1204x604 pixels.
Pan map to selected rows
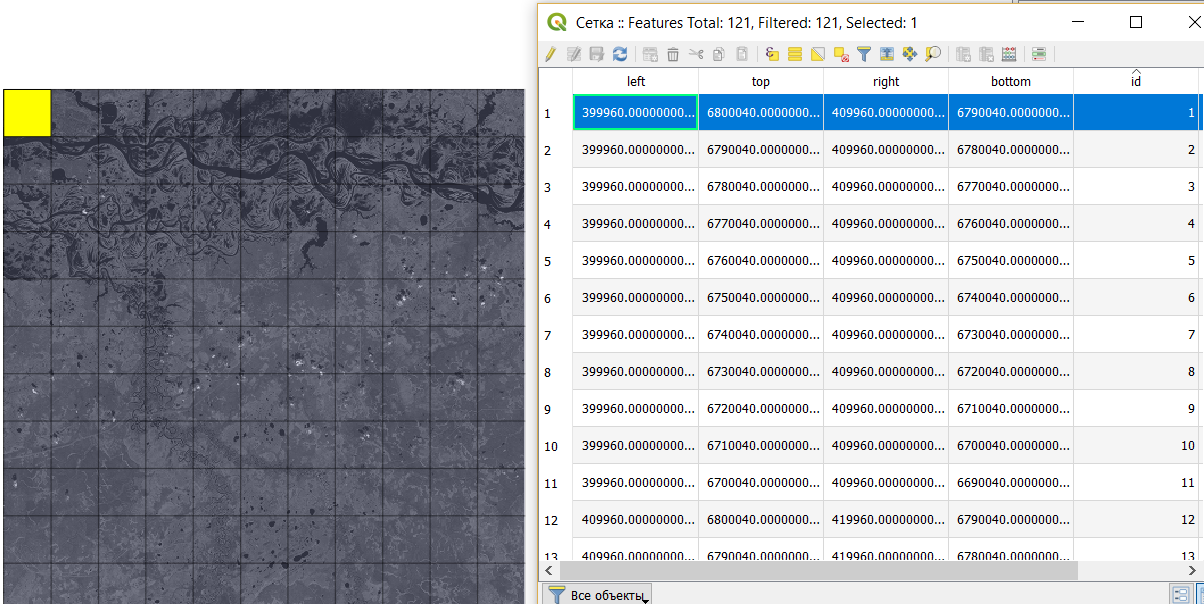(x=910, y=54)
